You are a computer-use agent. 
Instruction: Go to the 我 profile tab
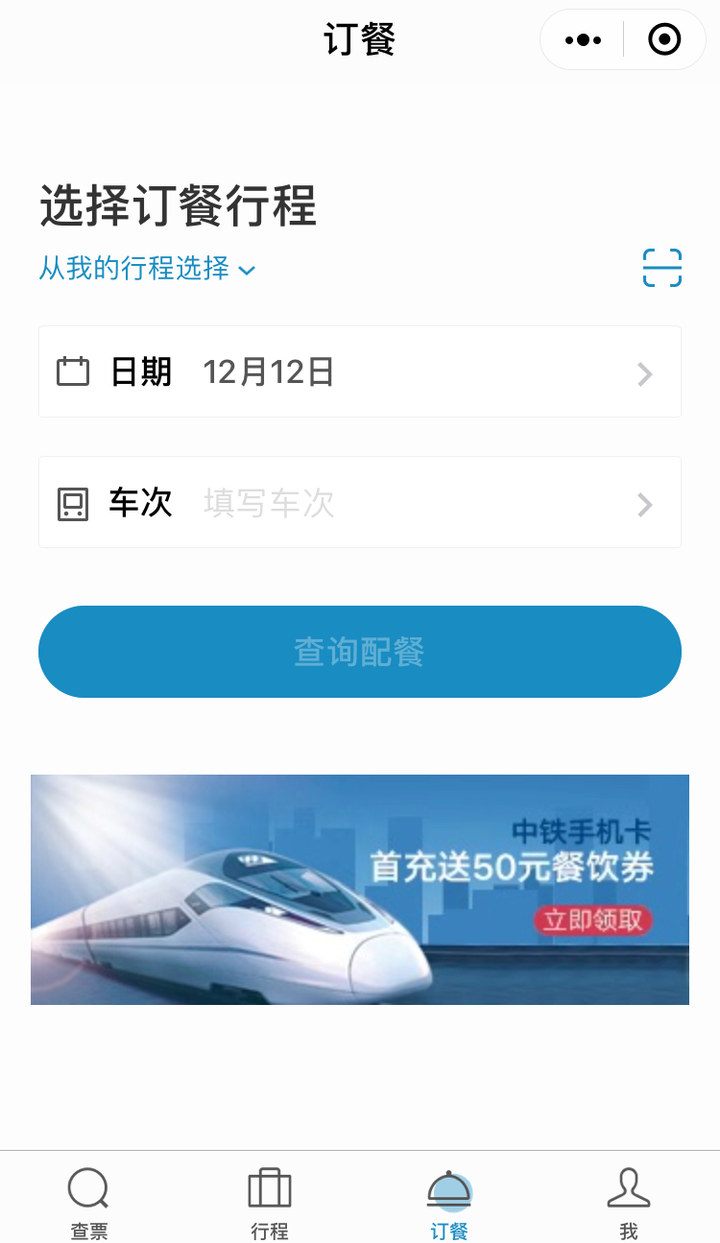coord(629,1203)
